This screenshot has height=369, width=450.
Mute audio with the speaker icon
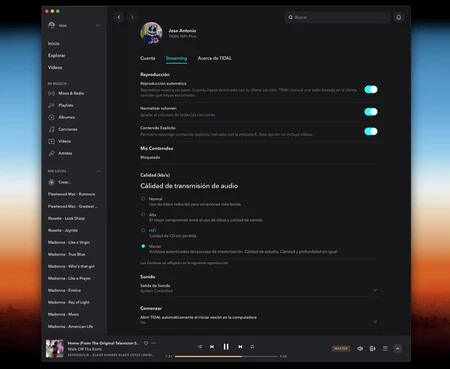(x=360, y=349)
